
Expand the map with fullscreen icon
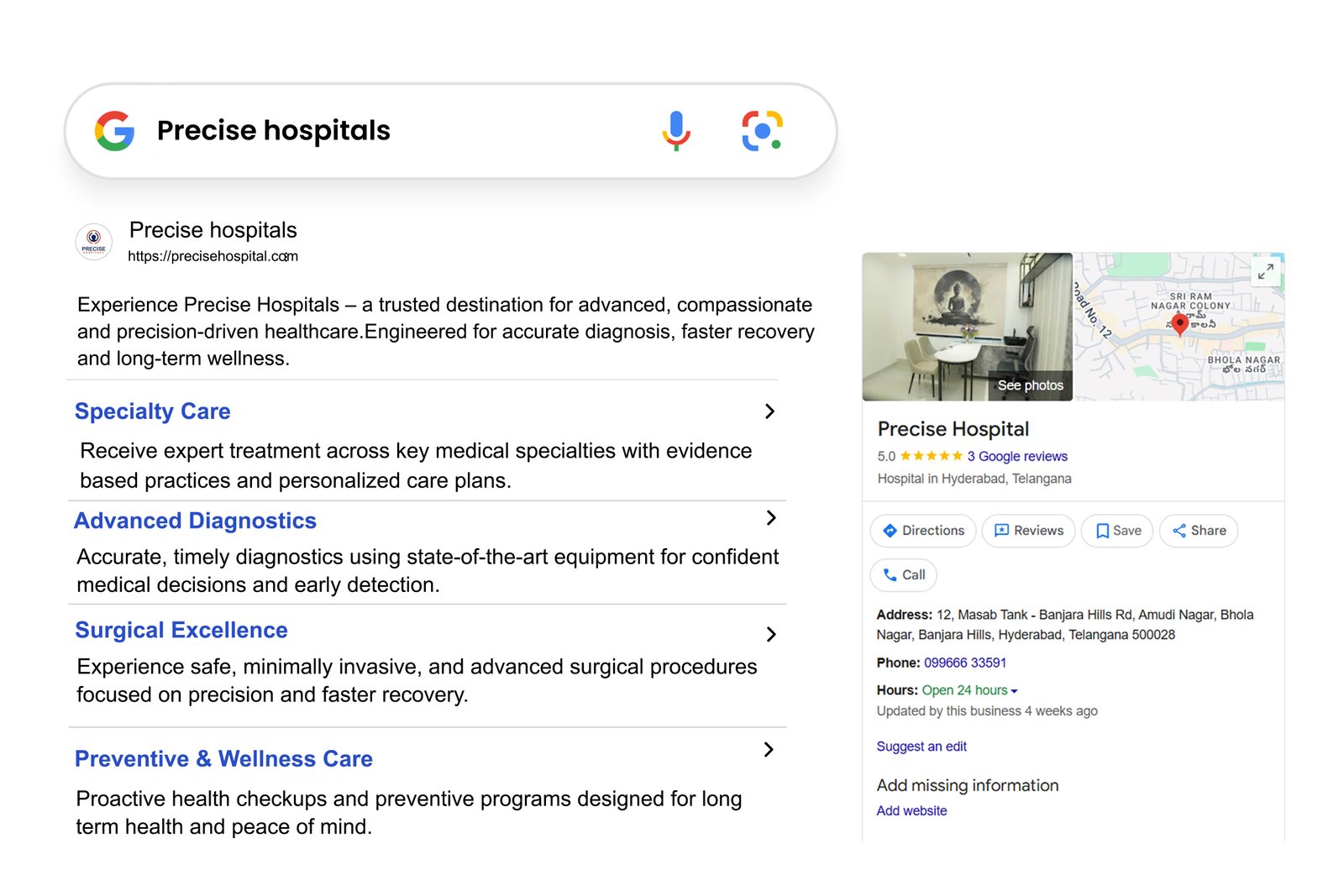(1265, 271)
